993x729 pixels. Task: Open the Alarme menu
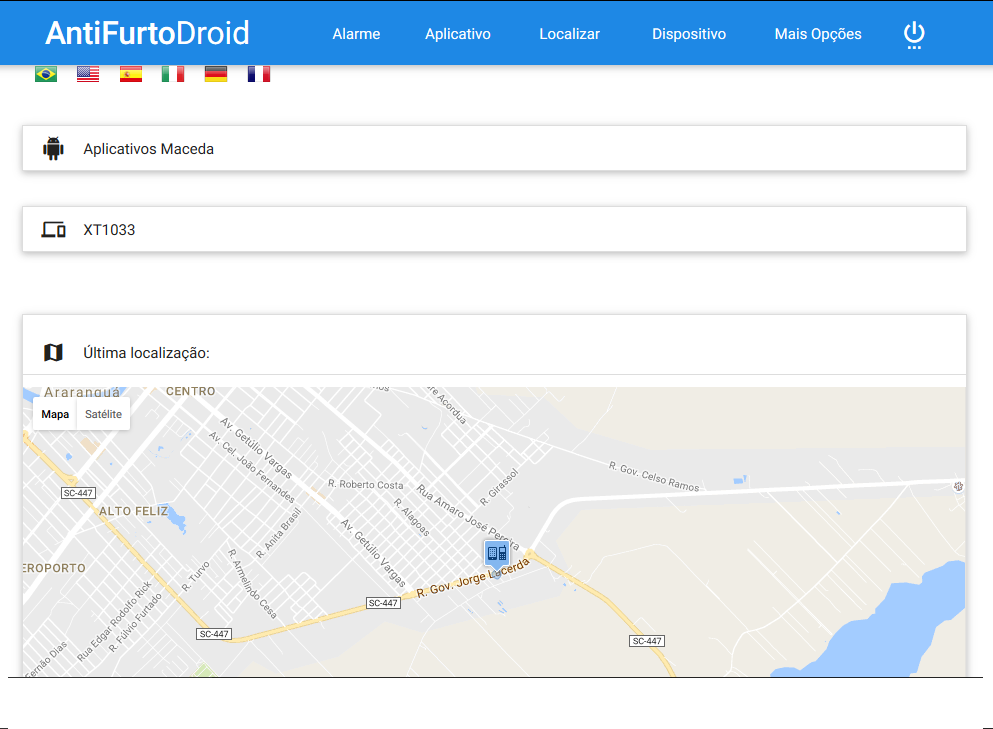(356, 34)
